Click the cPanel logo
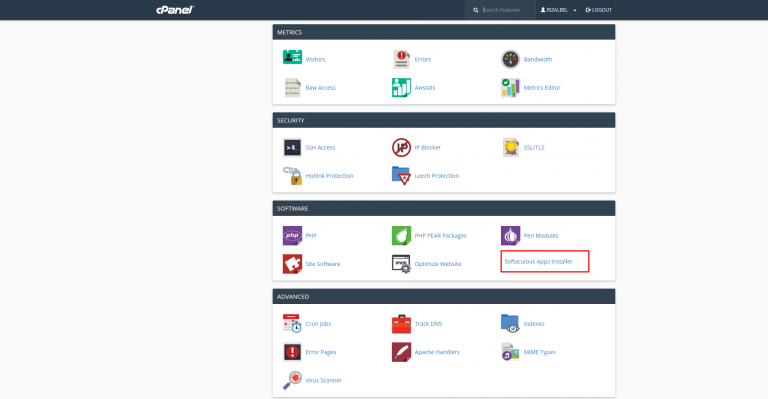 click(x=175, y=10)
